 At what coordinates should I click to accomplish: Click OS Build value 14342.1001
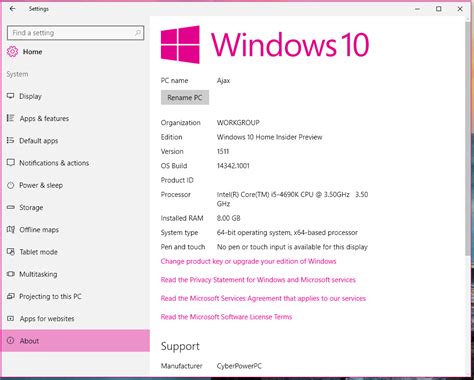tap(233, 166)
